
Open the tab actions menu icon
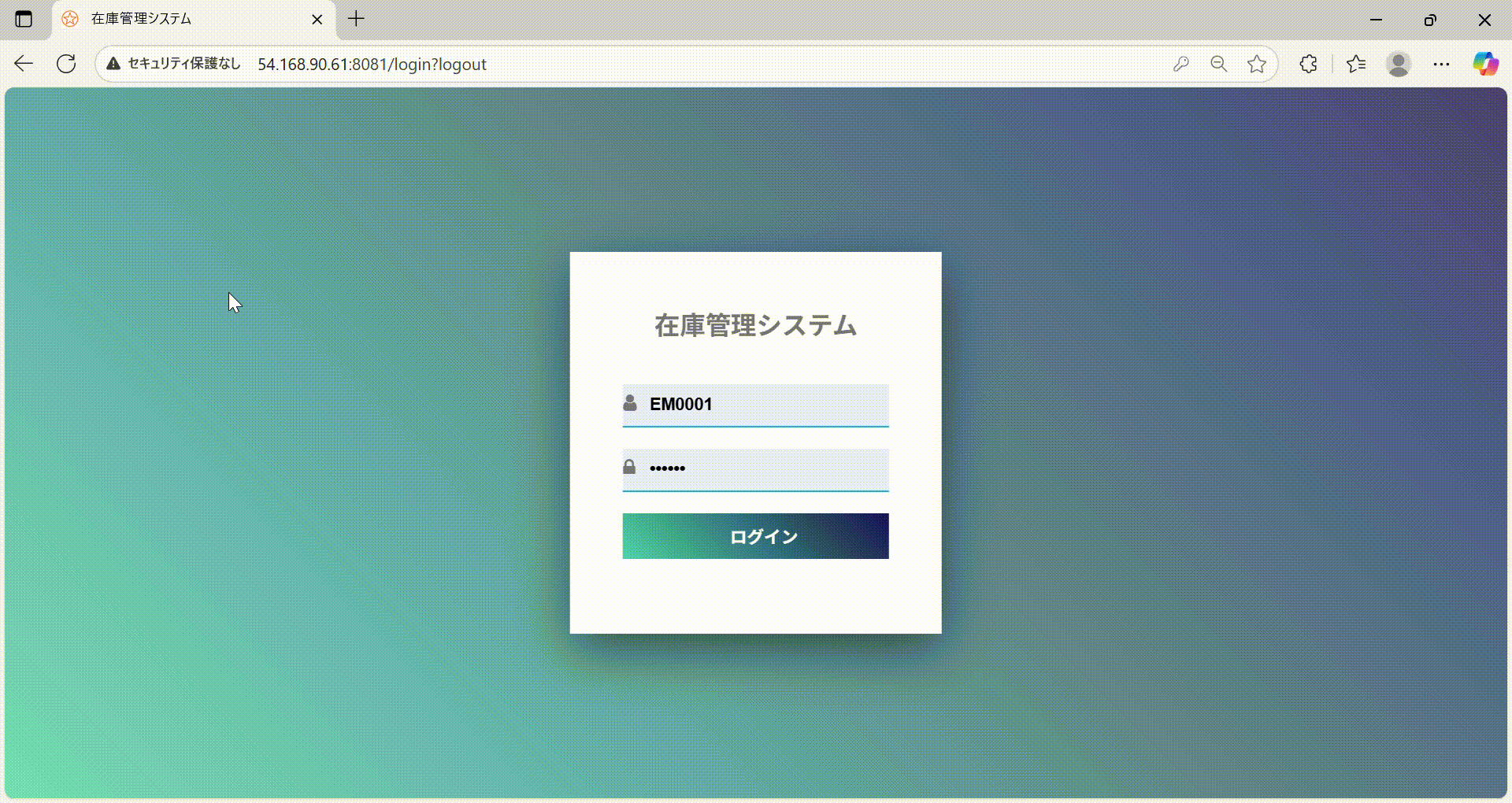pyautogui.click(x=24, y=19)
